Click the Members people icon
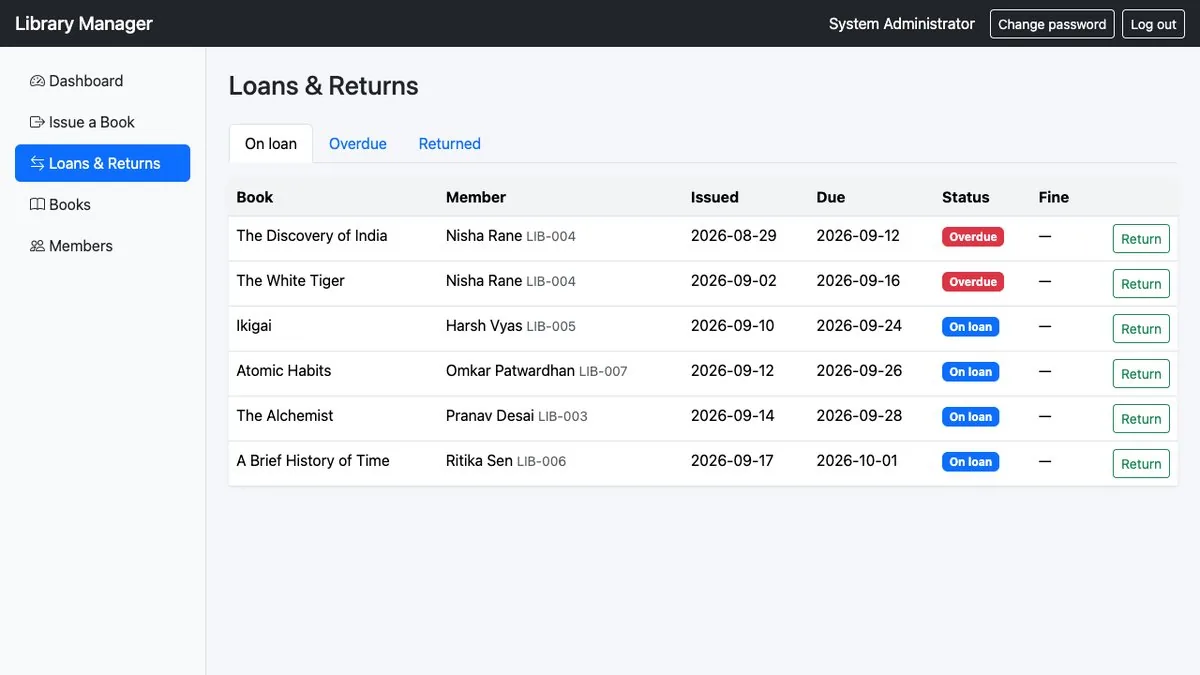The image size is (1200, 675). pos(37,245)
